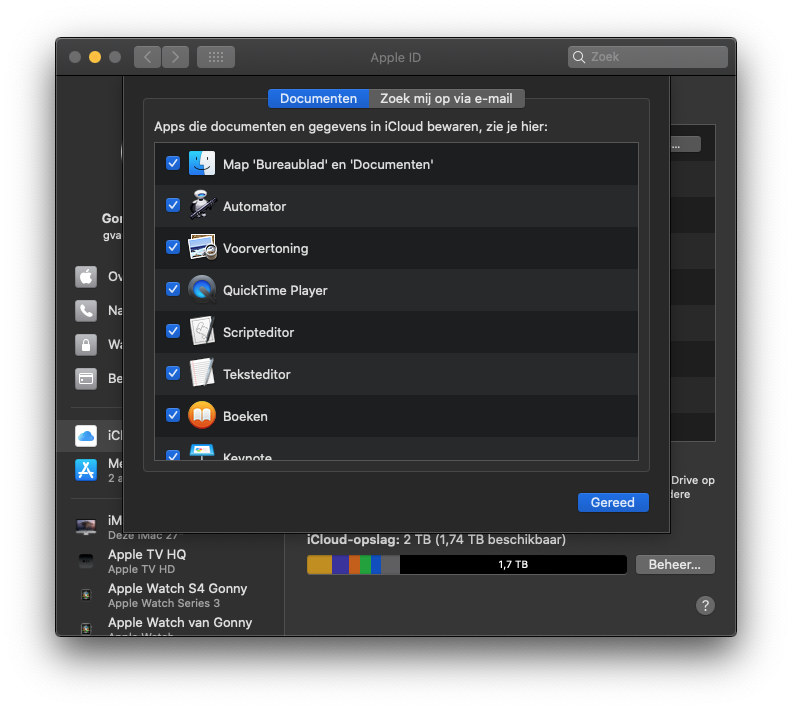Image resolution: width=792 pixels, height=710 pixels.
Task: Select the credit card payment icon in sidebar
Action: pos(86,378)
